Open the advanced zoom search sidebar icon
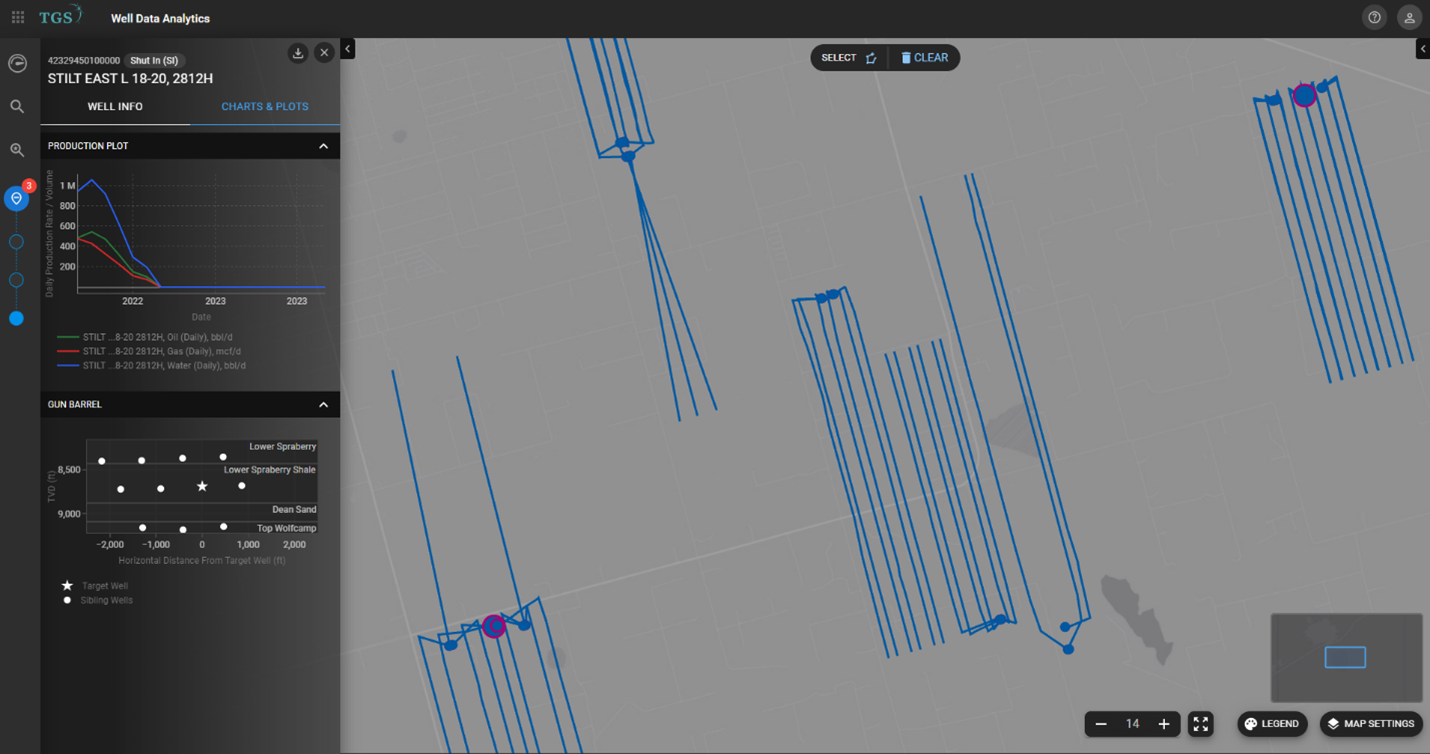 [17, 150]
